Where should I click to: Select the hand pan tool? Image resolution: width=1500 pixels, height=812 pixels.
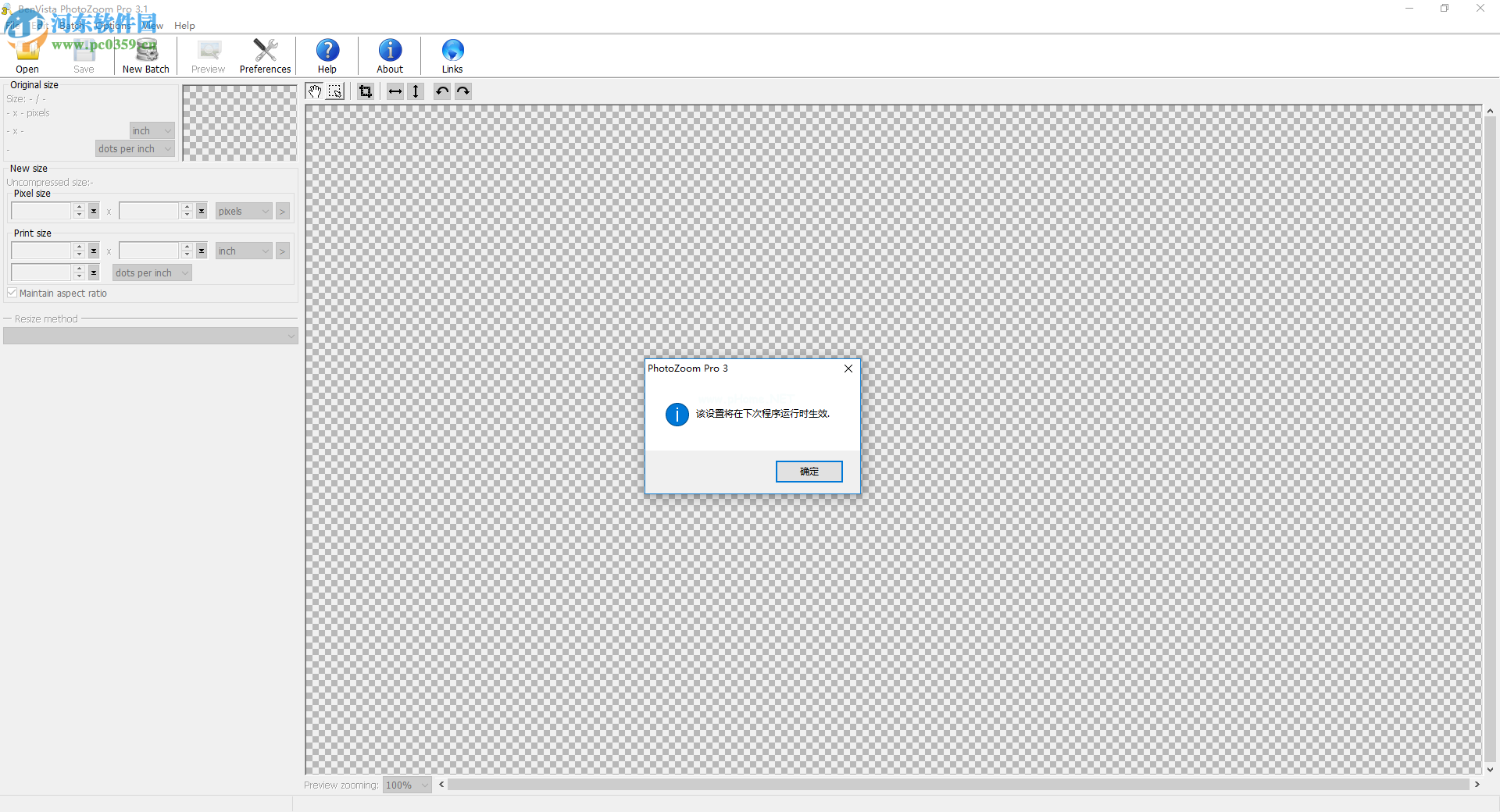tap(315, 91)
